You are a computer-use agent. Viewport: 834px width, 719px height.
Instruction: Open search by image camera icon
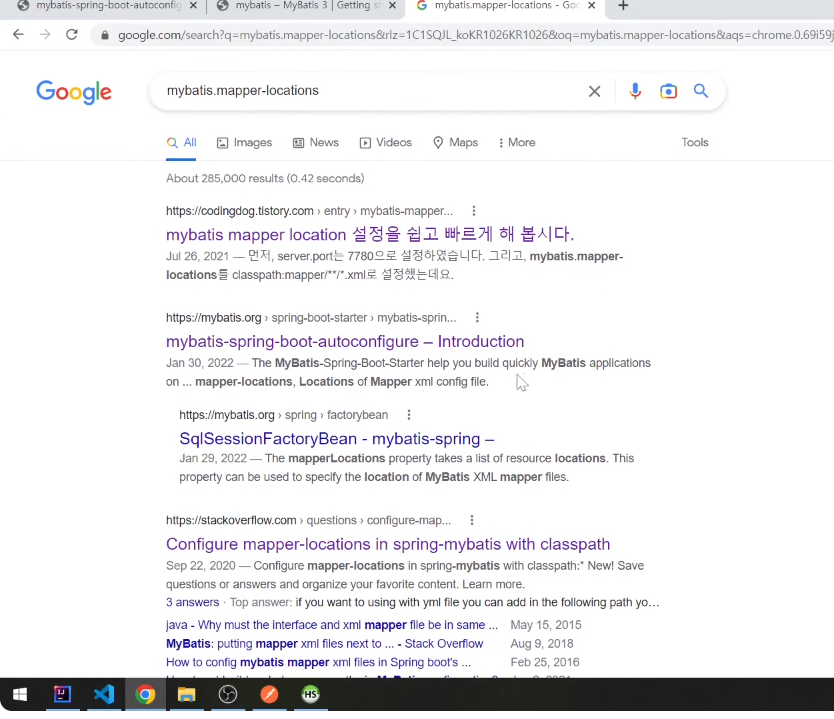click(x=669, y=91)
